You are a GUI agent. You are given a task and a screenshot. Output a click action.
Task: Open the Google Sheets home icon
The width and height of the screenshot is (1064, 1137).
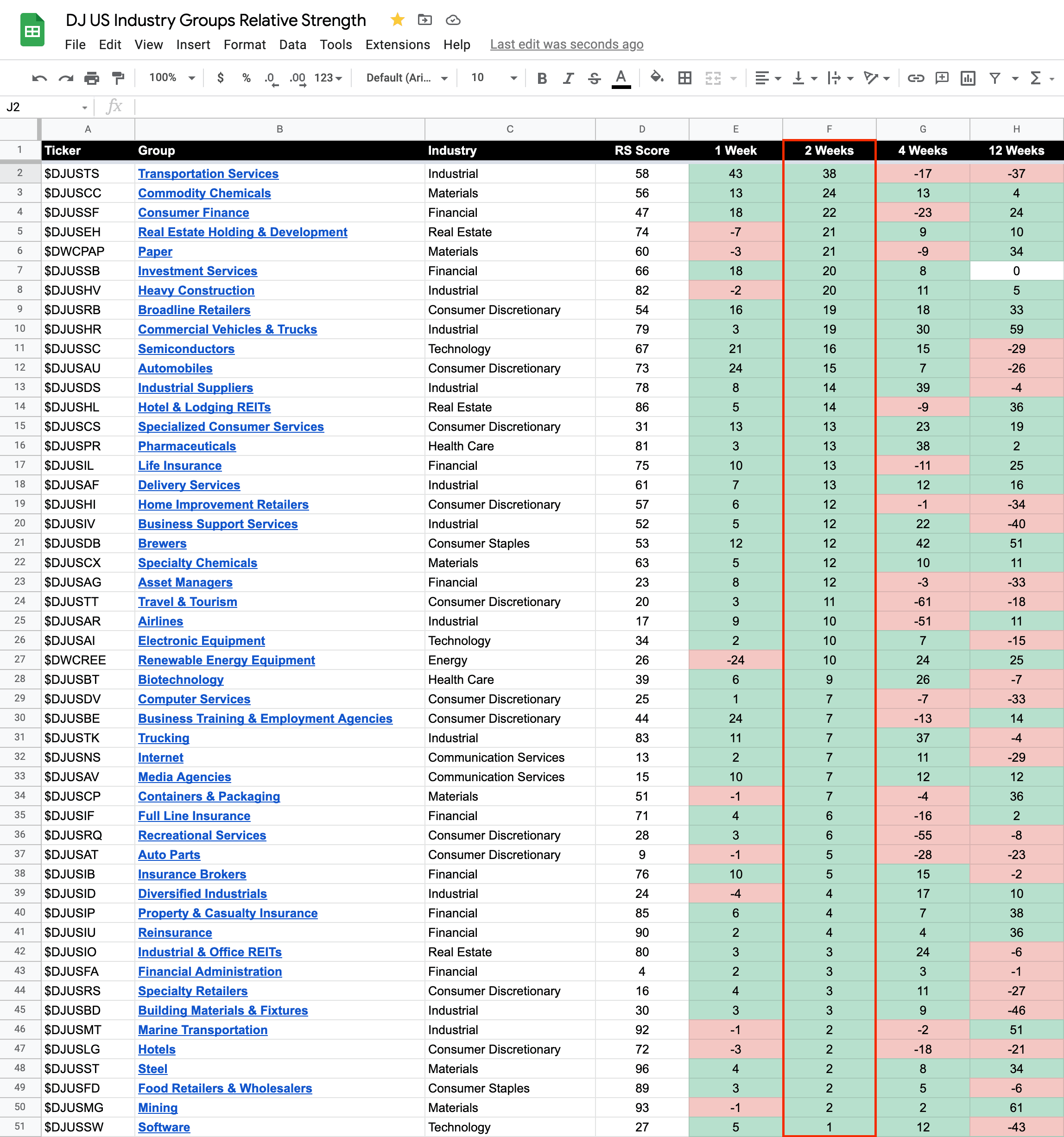[x=32, y=30]
